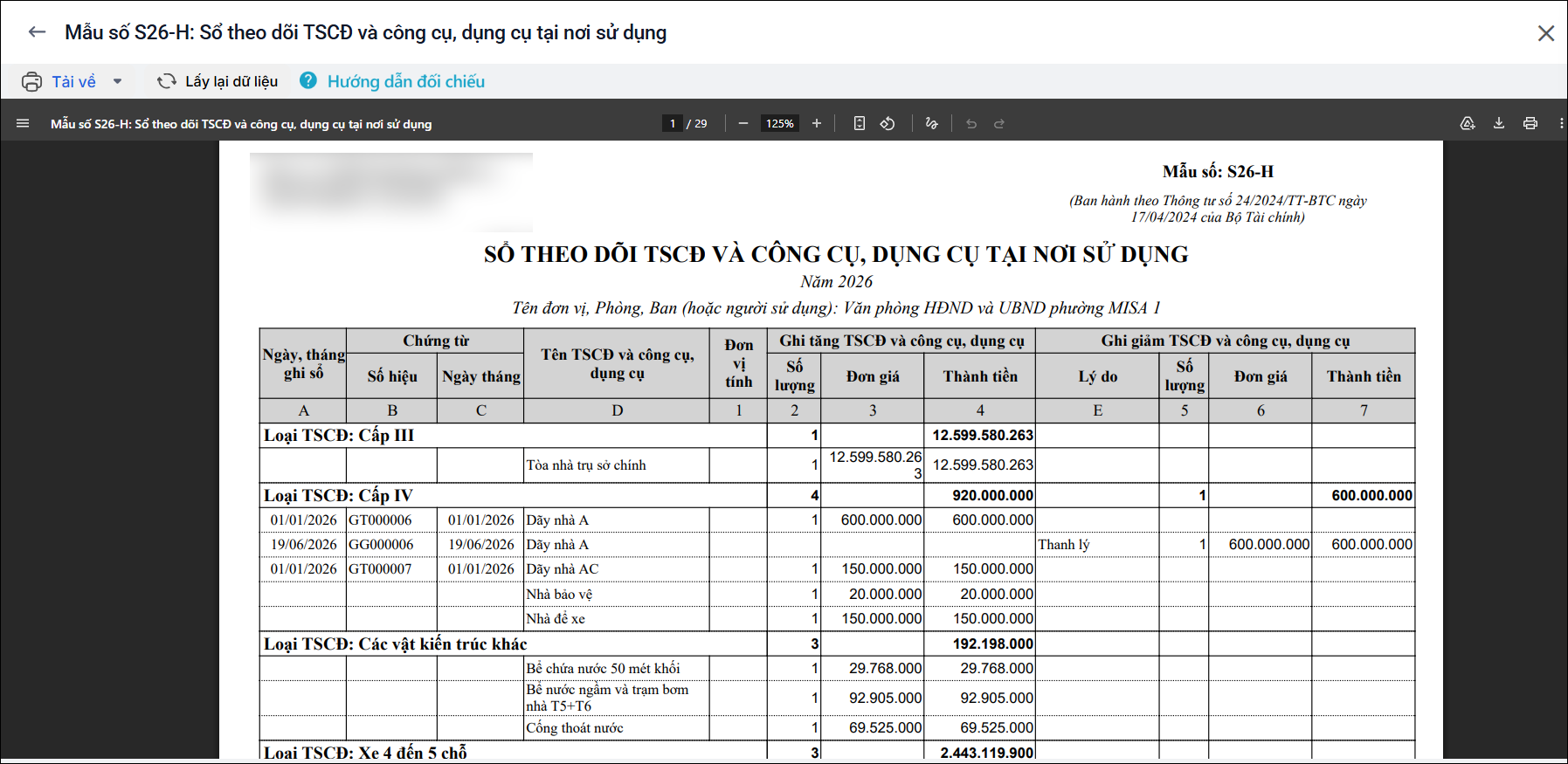
Task: Click the undo arrow in PDF toolbar
Action: click(971, 124)
